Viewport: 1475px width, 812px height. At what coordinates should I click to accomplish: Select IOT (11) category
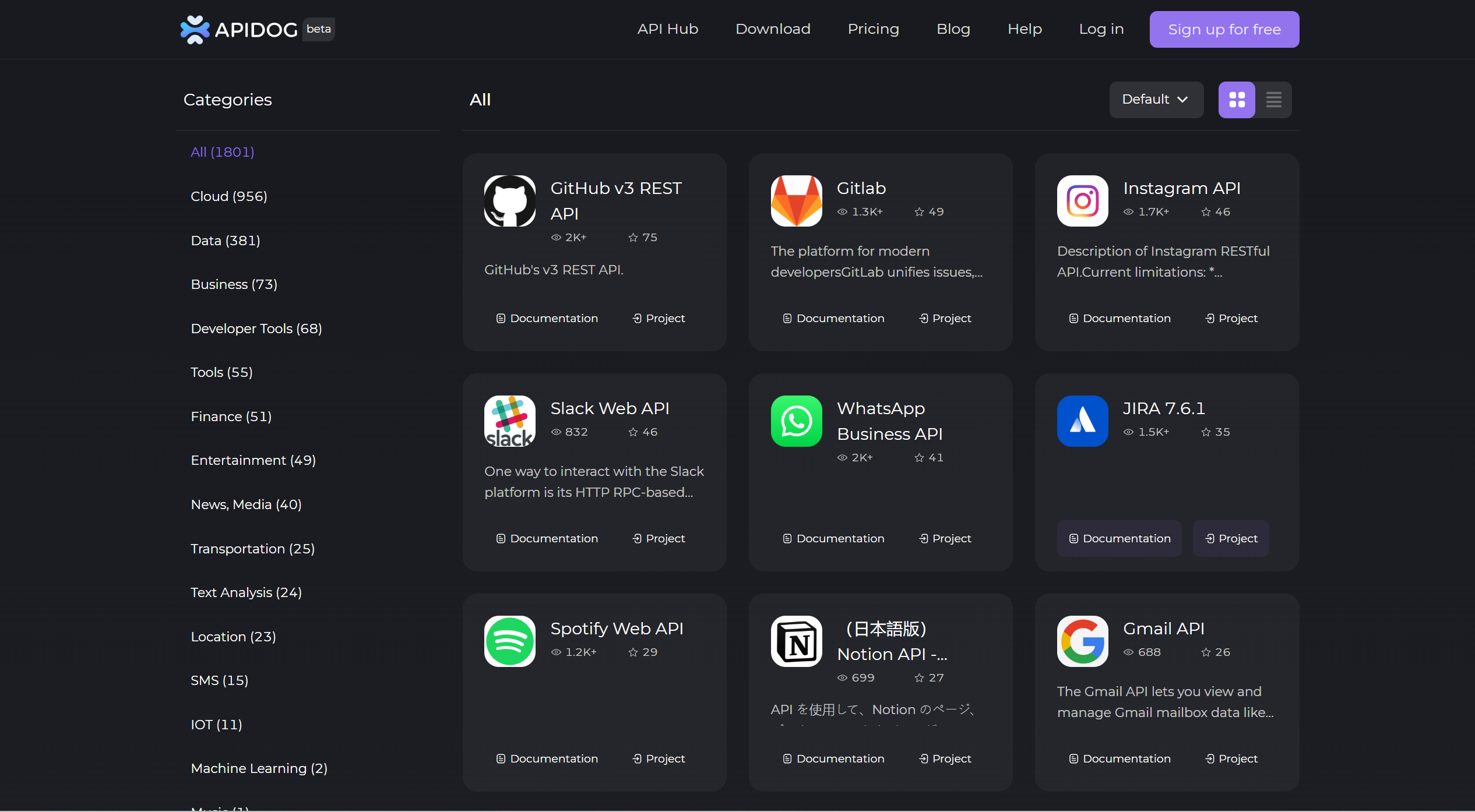tap(216, 725)
